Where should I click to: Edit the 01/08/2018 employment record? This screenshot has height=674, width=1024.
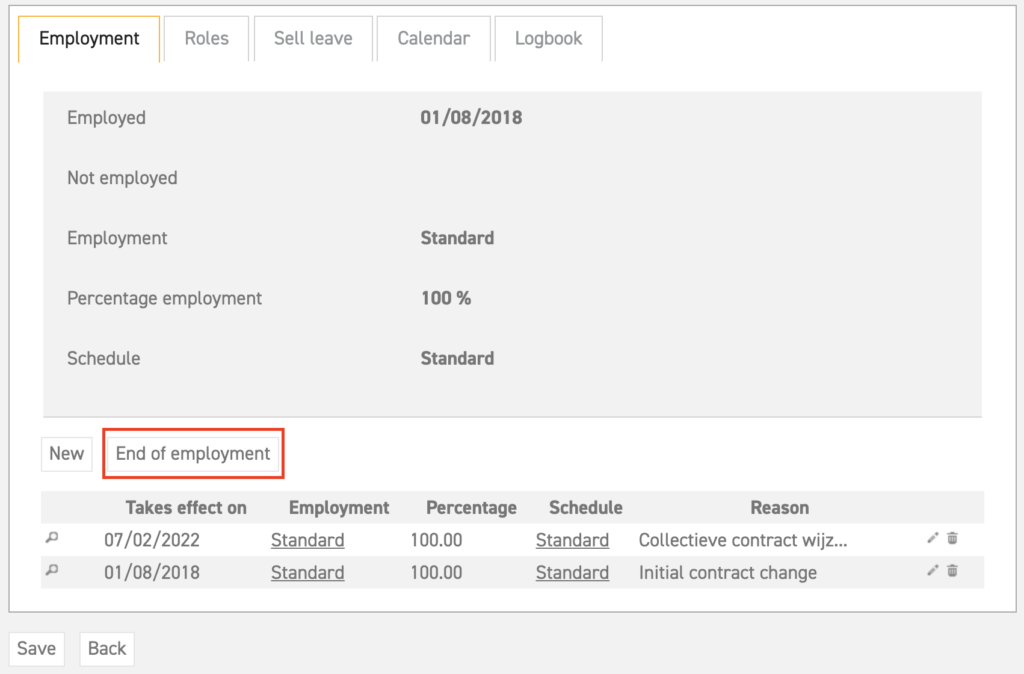pos(931,571)
